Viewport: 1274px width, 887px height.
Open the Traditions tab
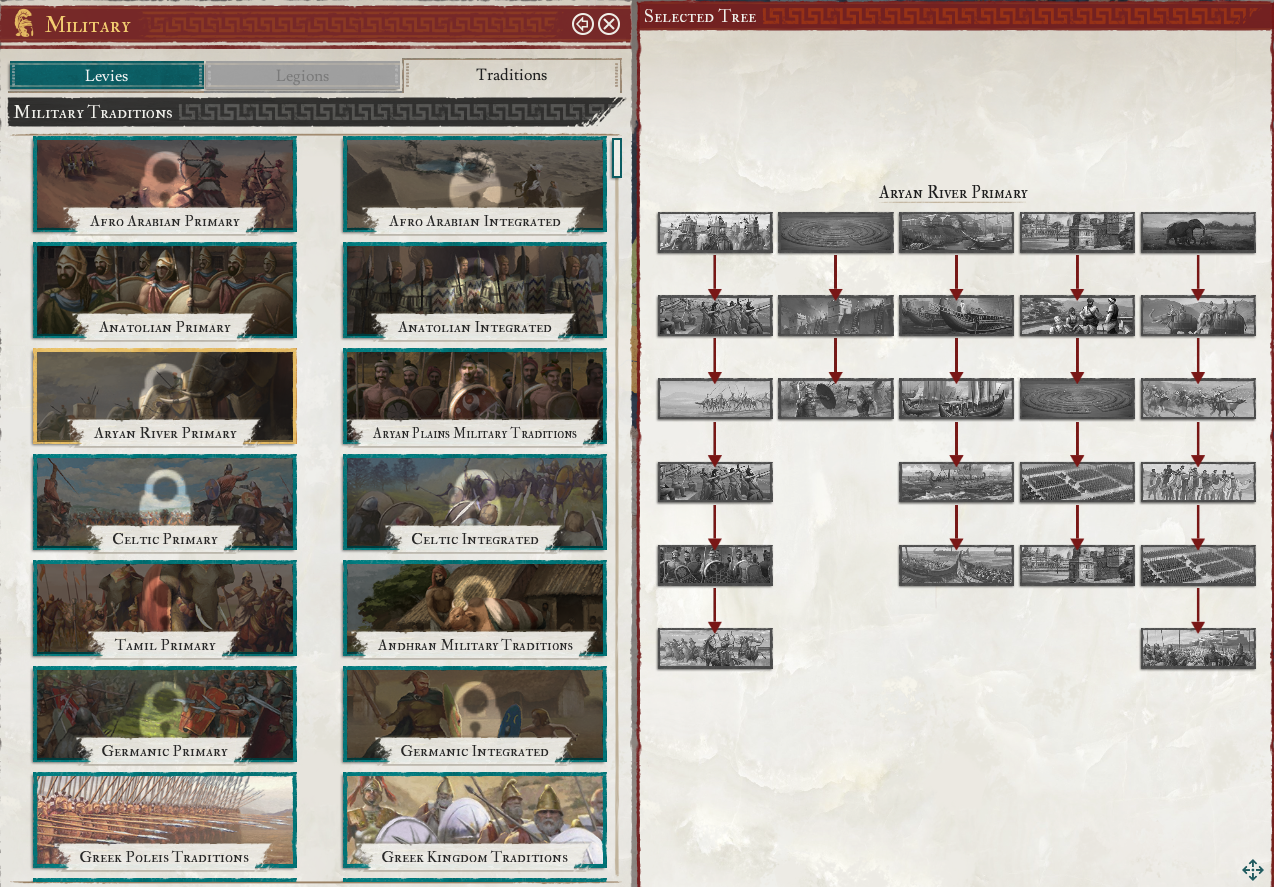coord(511,75)
